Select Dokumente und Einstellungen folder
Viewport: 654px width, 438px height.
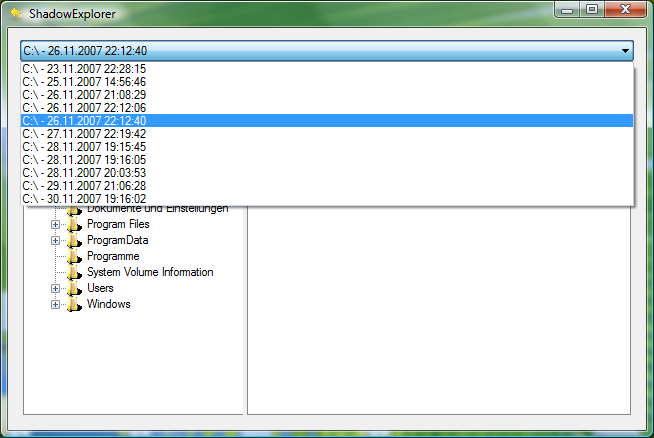pos(157,209)
